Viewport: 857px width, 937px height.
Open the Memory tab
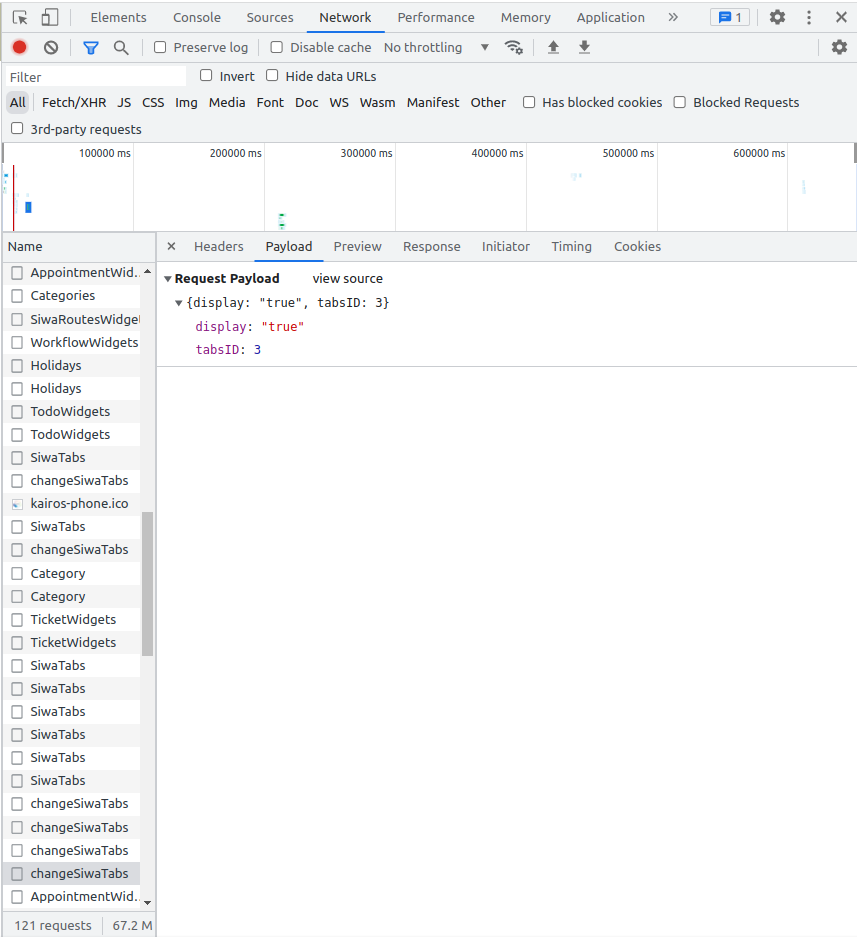(525, 17)
